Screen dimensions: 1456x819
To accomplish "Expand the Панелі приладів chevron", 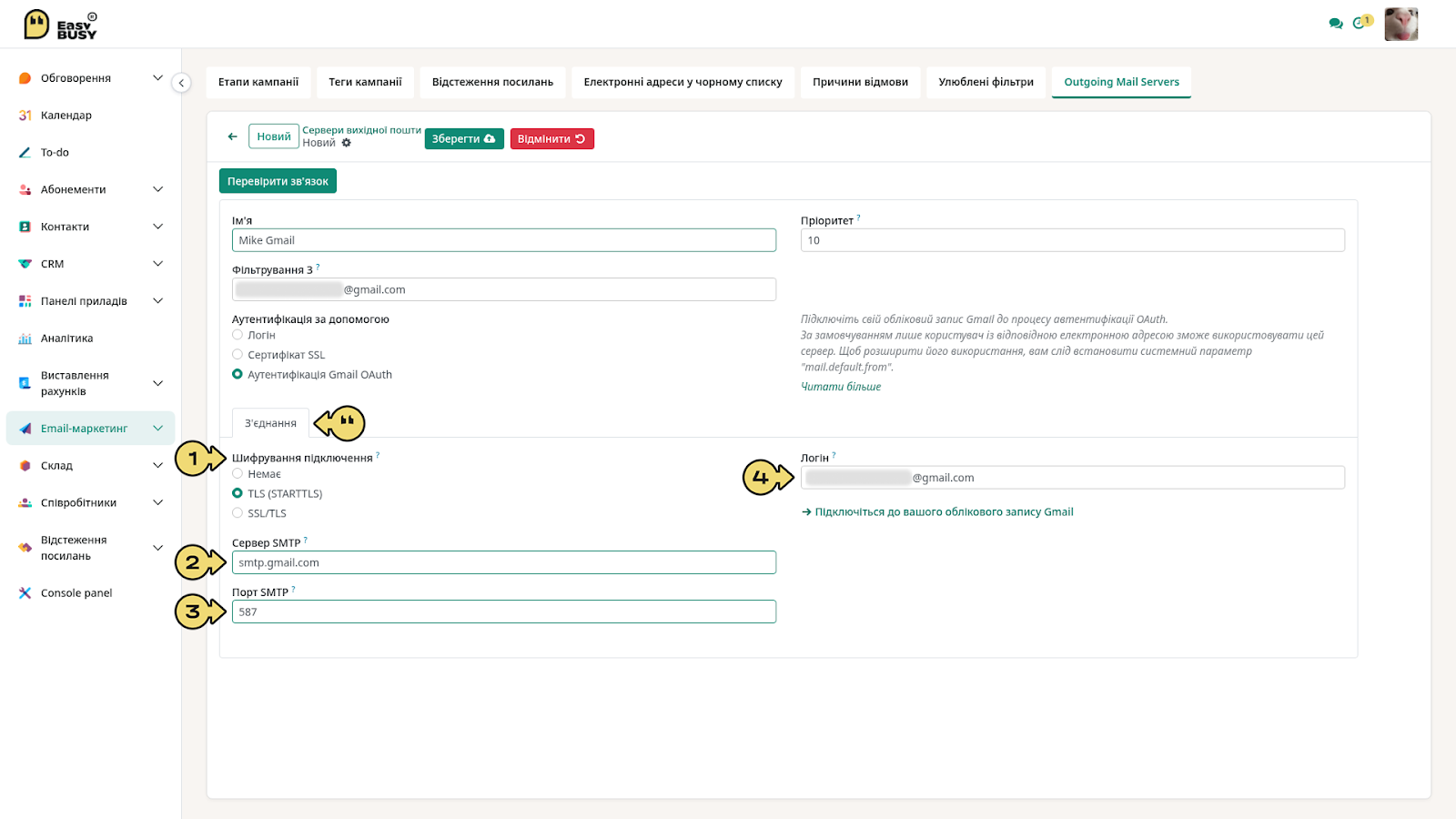I will pyautogui.click(x=157, y=301).
